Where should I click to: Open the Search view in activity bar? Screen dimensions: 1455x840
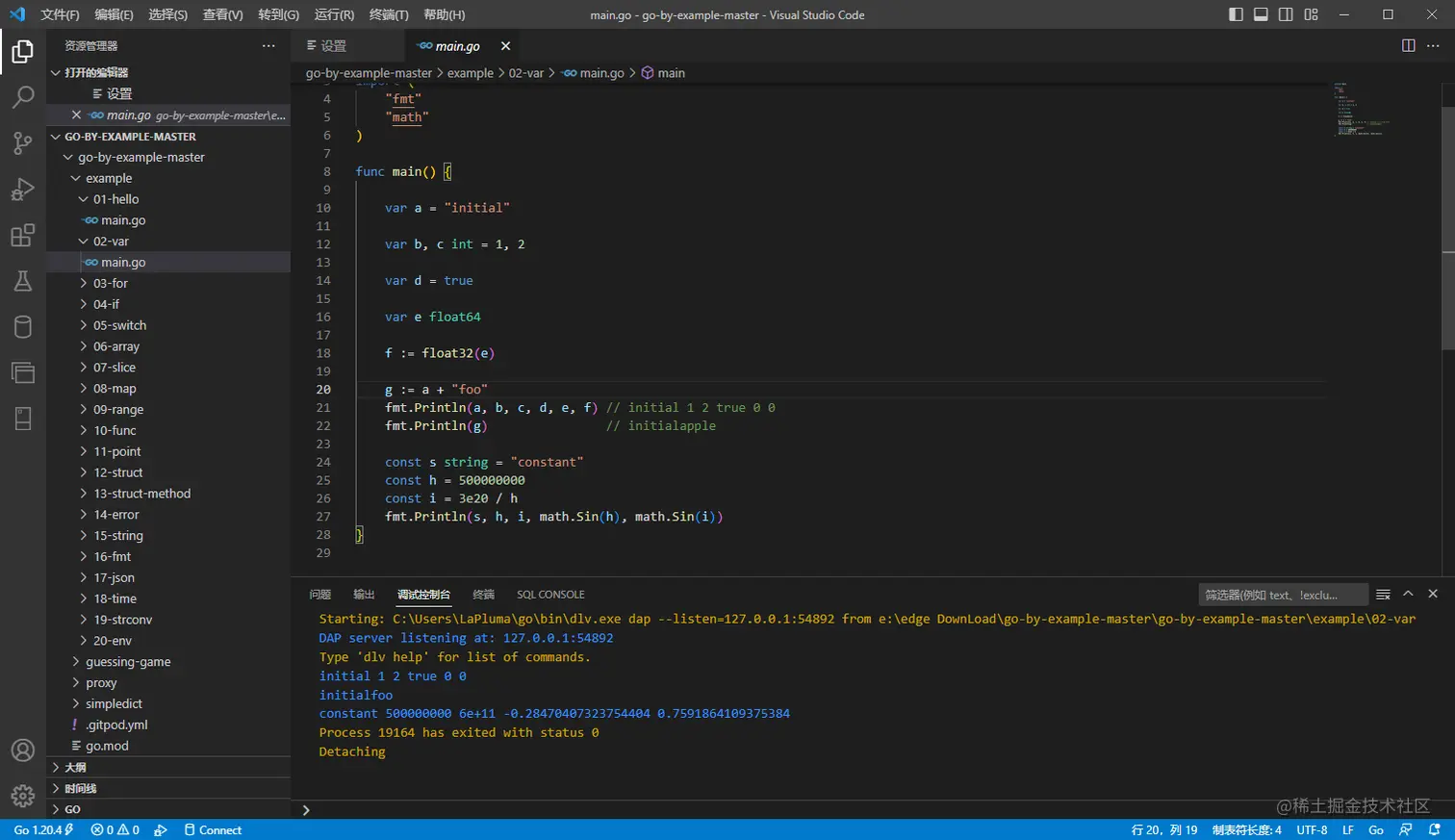23,97
